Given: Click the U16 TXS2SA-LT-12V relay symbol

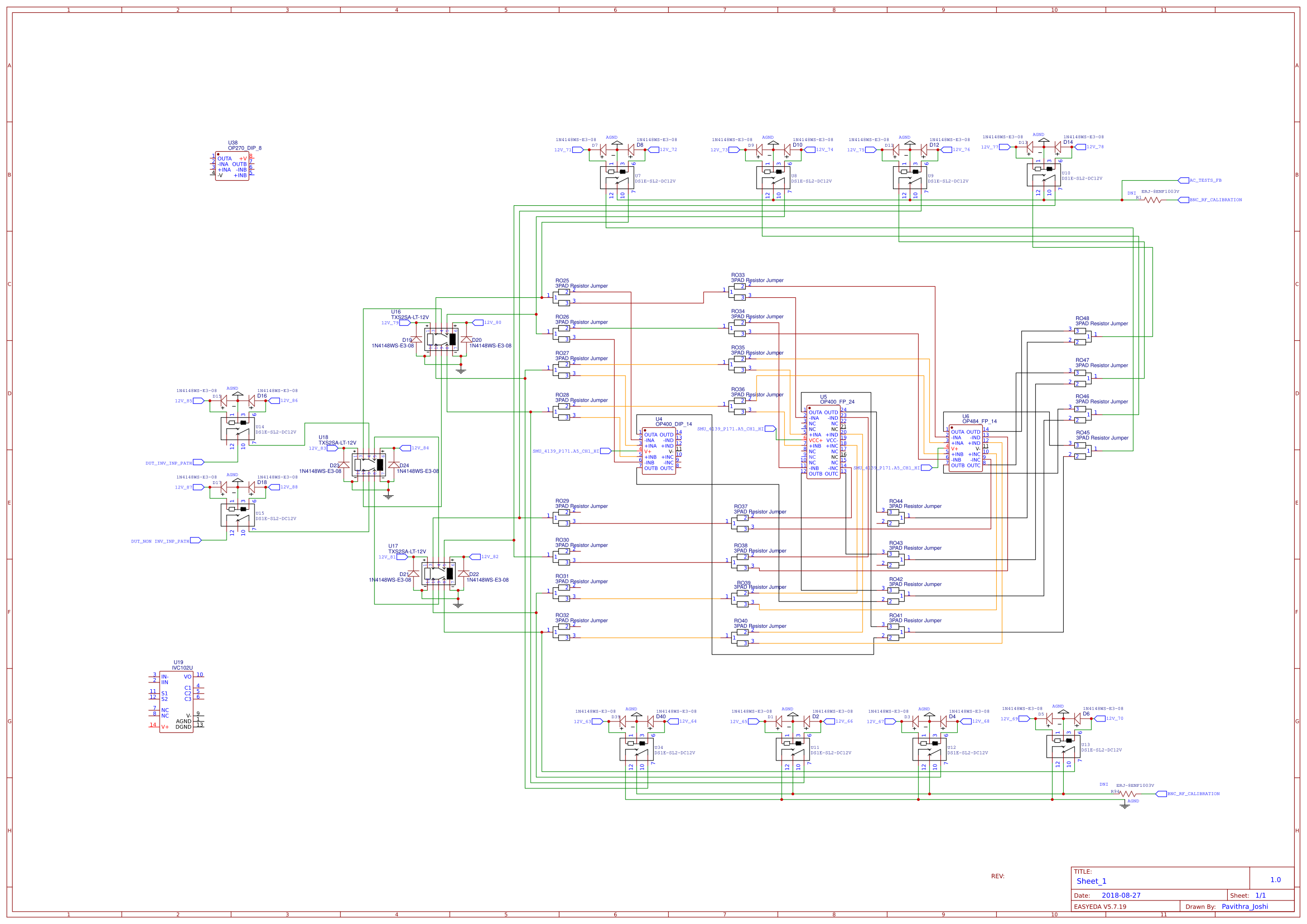Looking at the screenshot, I should 441,338.
